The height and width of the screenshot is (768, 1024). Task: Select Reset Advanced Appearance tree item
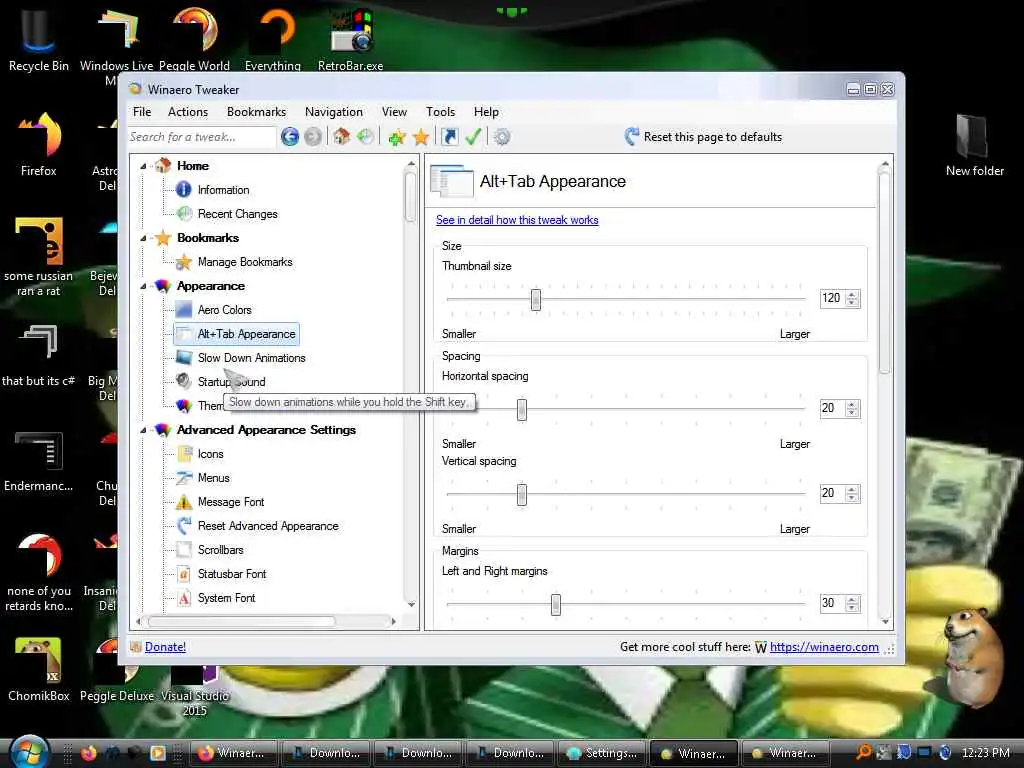pyautogui.click(x=268, y=526)
